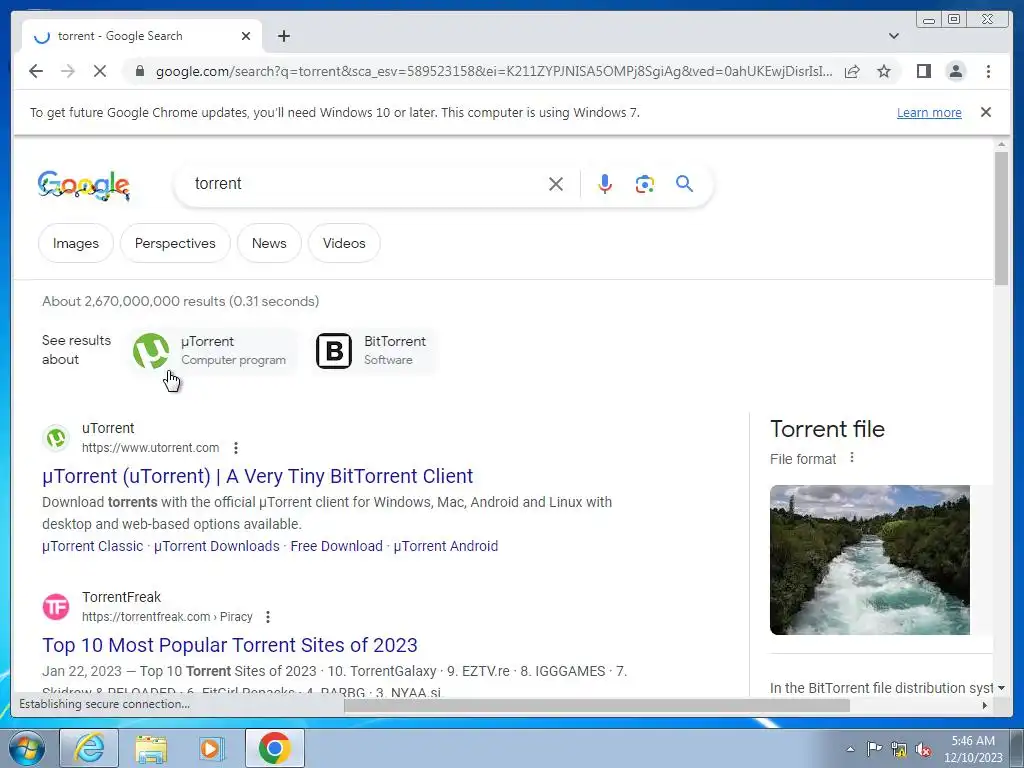The height and width of the screenshot is (768, 1024).
Task: View site information via the lock icon
Action: [x=140, y=71]
